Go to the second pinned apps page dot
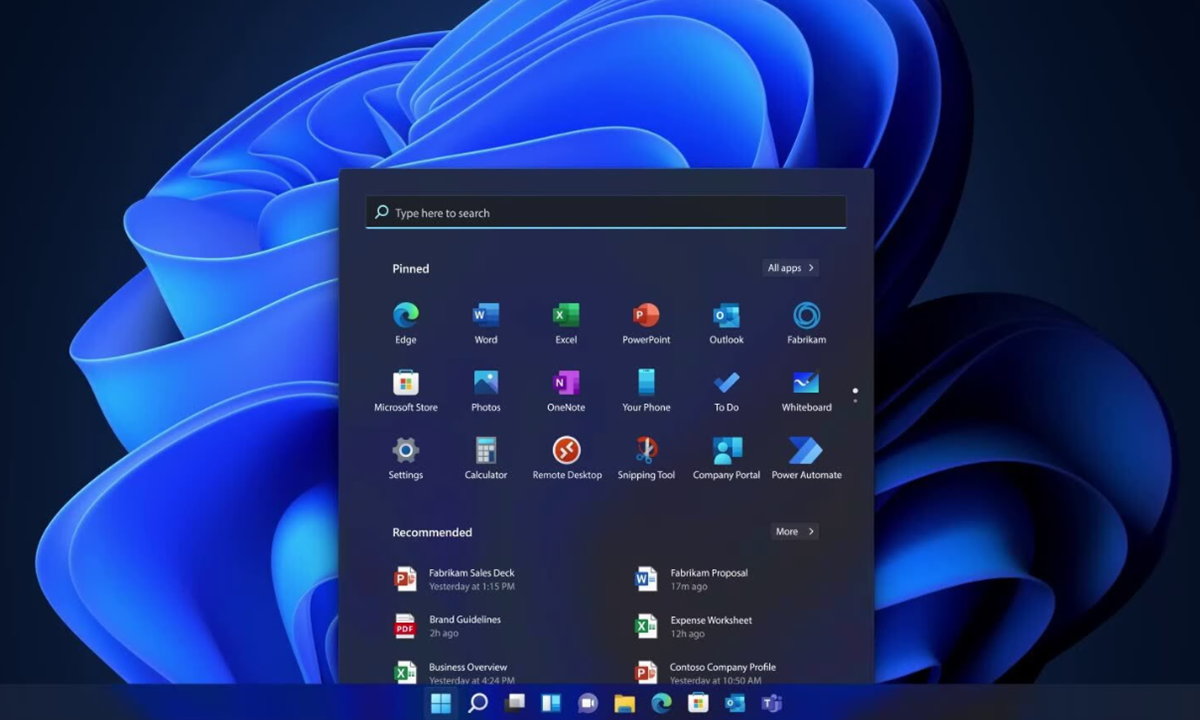The height and width of the screenshot is (720, 1200). [x=855, y=401]
